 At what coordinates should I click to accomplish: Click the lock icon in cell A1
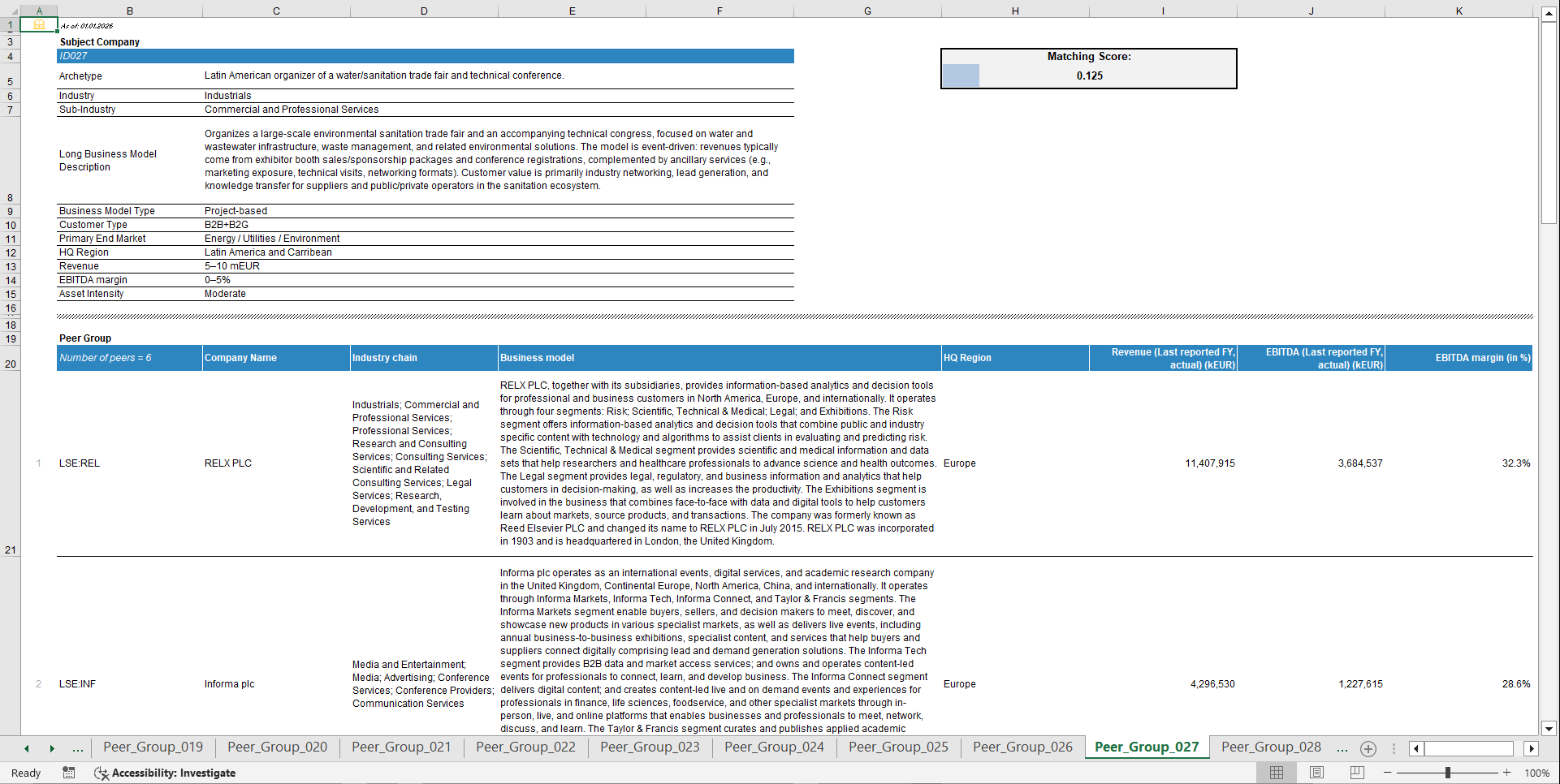click(x=38, y=24)
